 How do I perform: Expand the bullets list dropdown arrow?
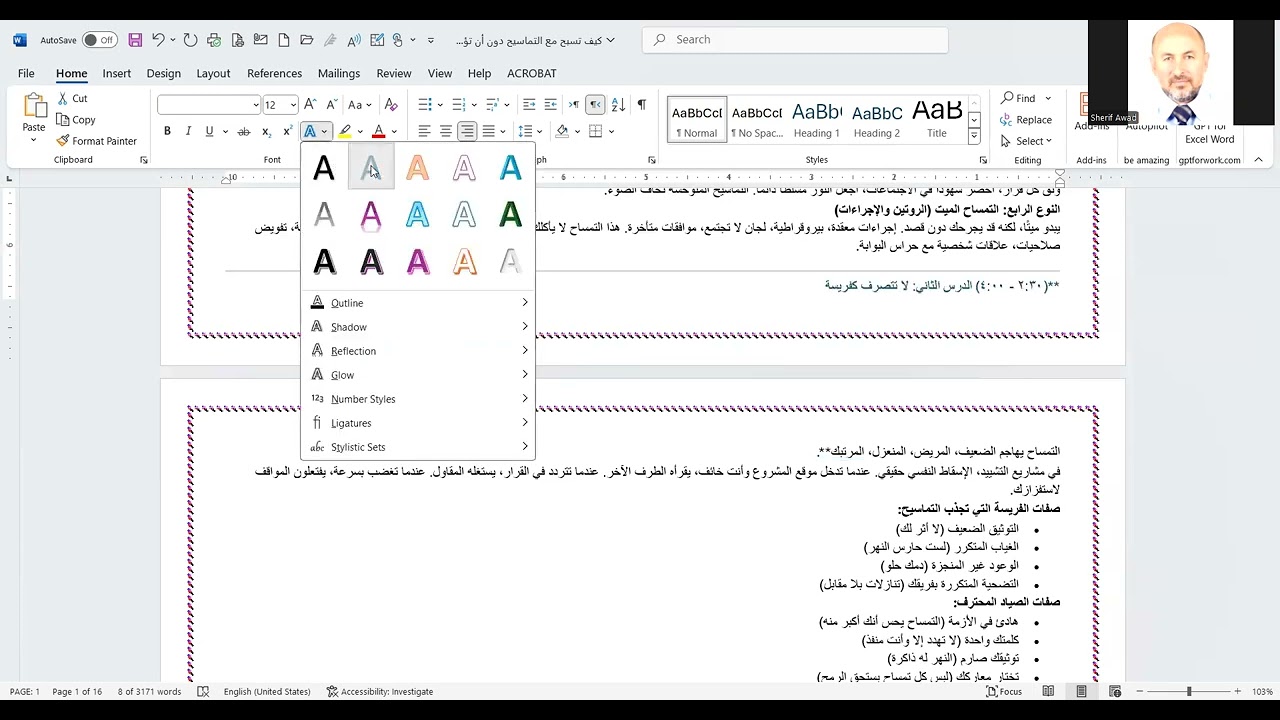coord(441,104)
